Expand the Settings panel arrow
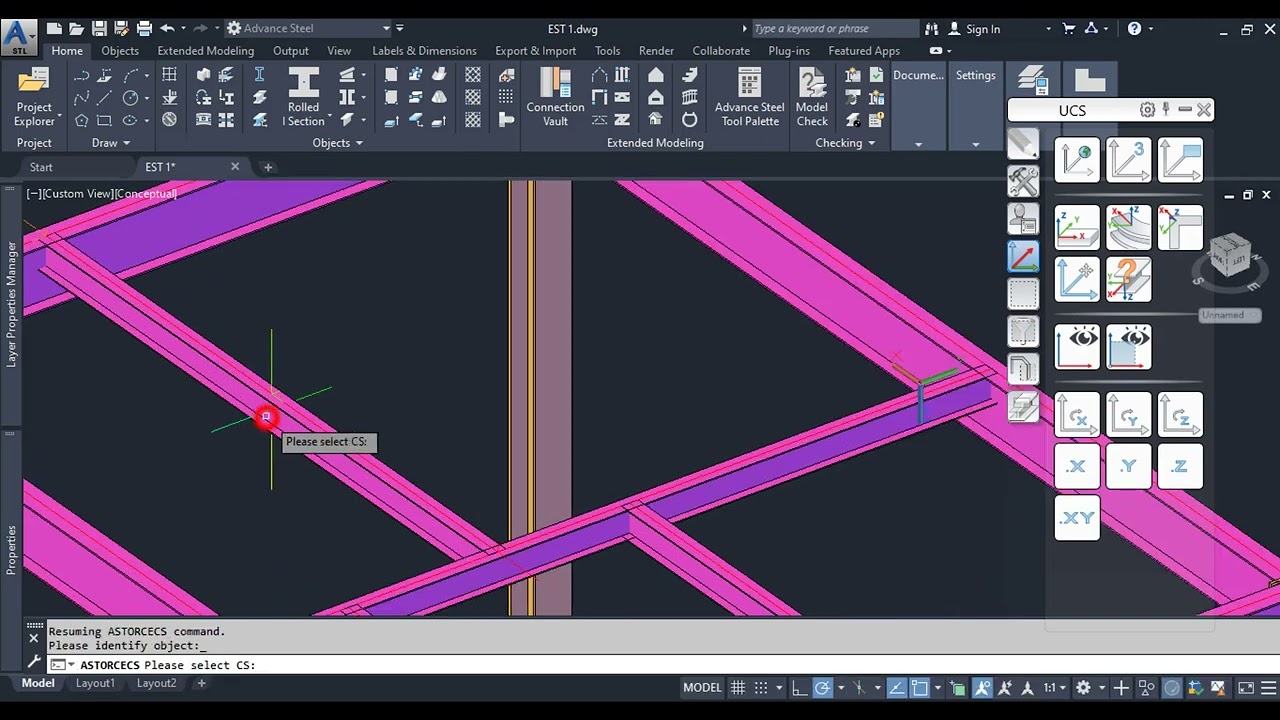 976,144
